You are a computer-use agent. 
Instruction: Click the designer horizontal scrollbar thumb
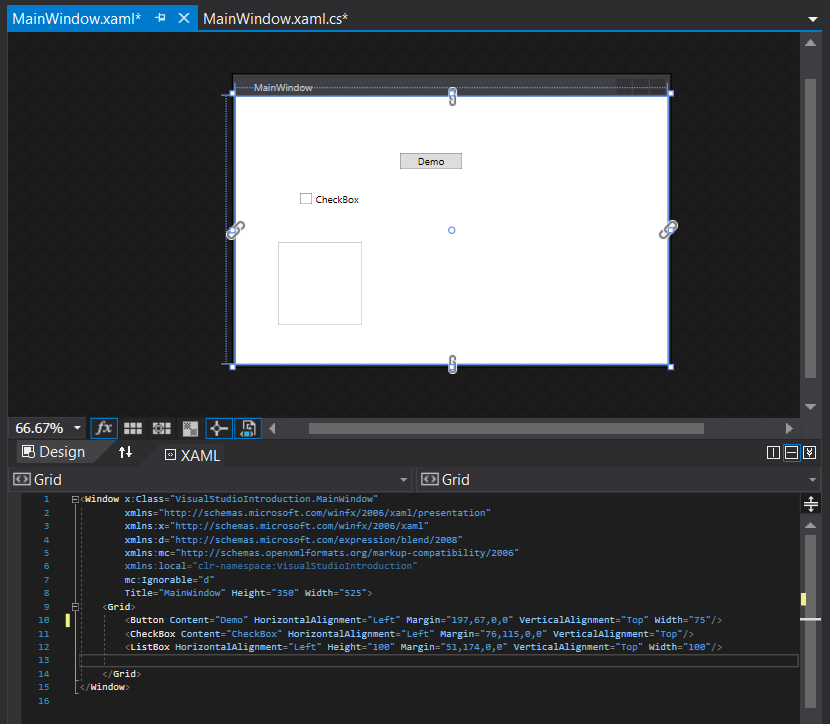(505, 428)
